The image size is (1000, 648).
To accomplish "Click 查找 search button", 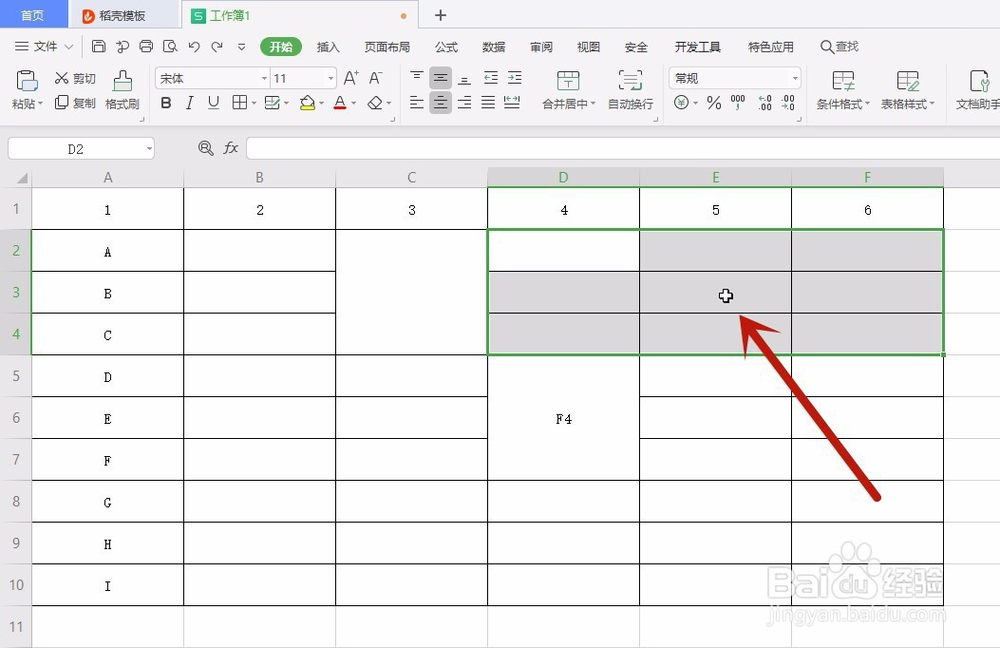I will [x=839, y=47].
